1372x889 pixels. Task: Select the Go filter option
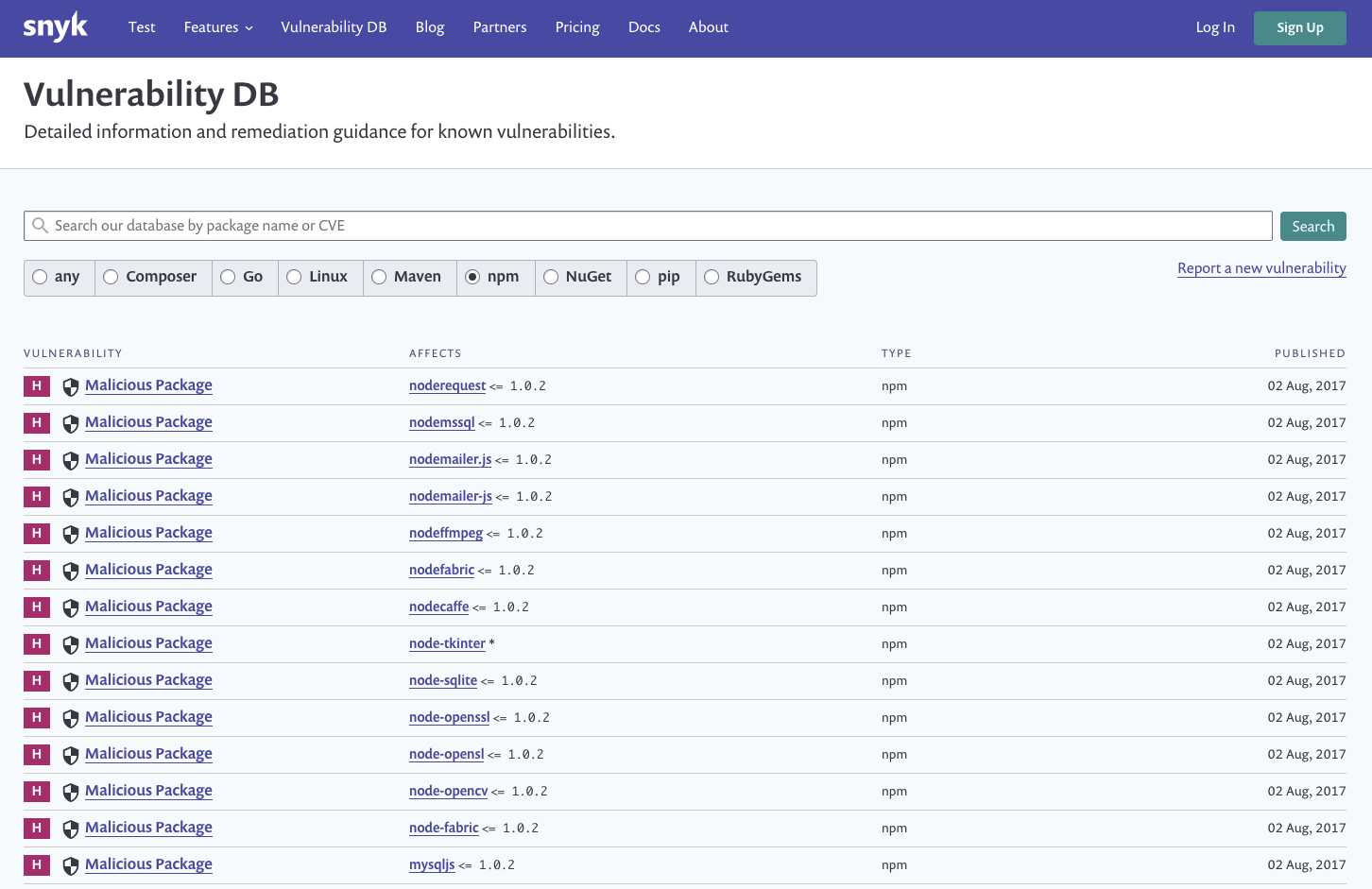click(x=245, y=277)
